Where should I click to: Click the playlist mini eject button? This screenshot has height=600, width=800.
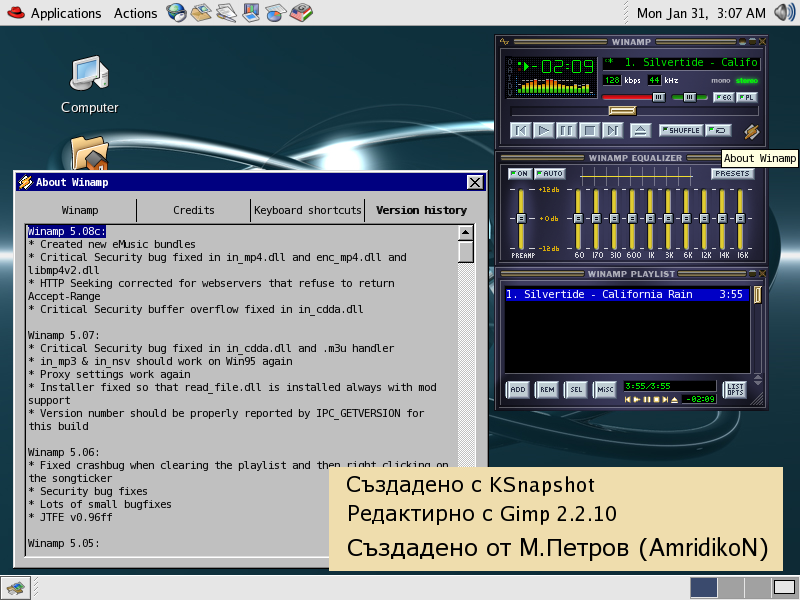[x=674, y=399]
